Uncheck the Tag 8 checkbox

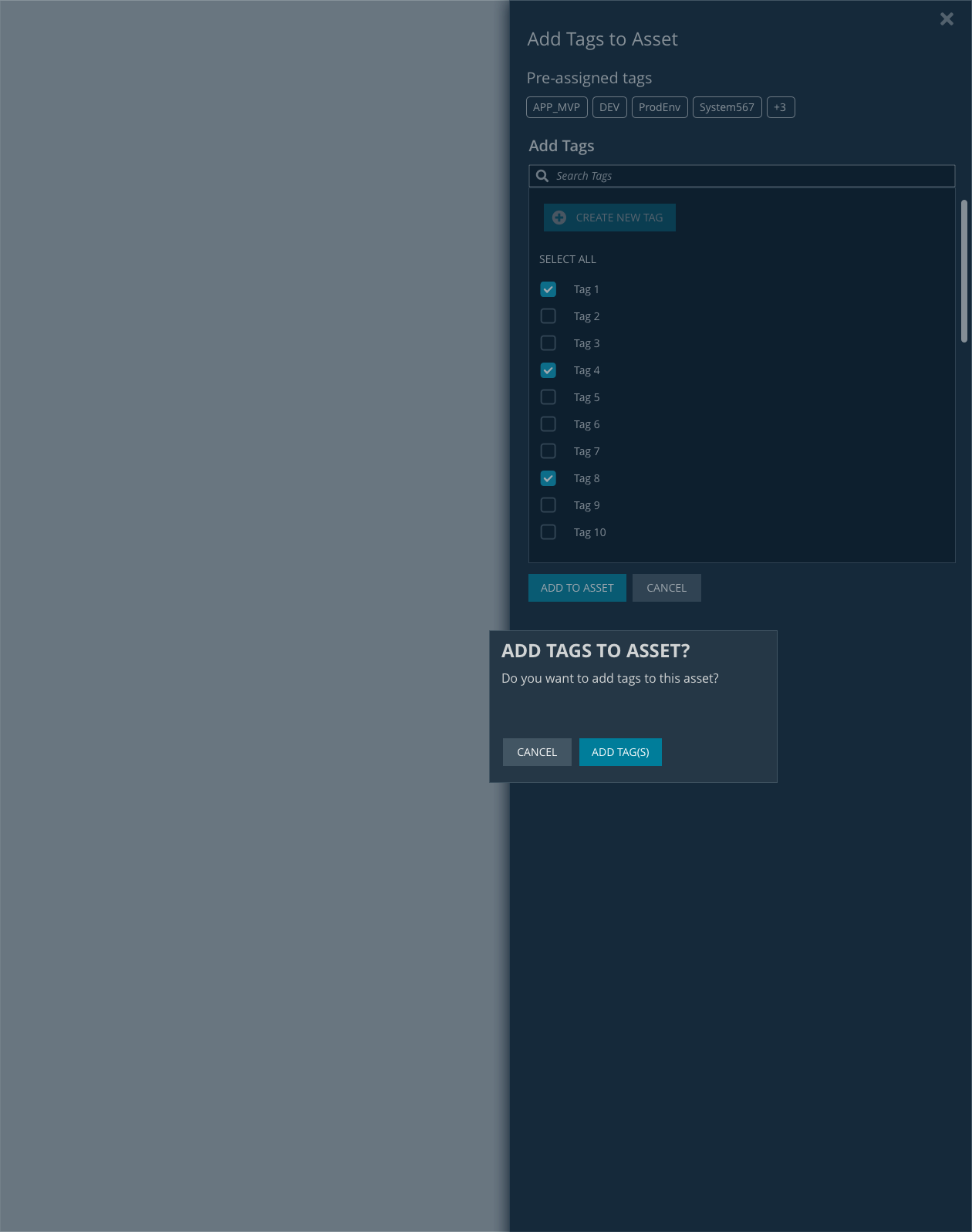548,478
